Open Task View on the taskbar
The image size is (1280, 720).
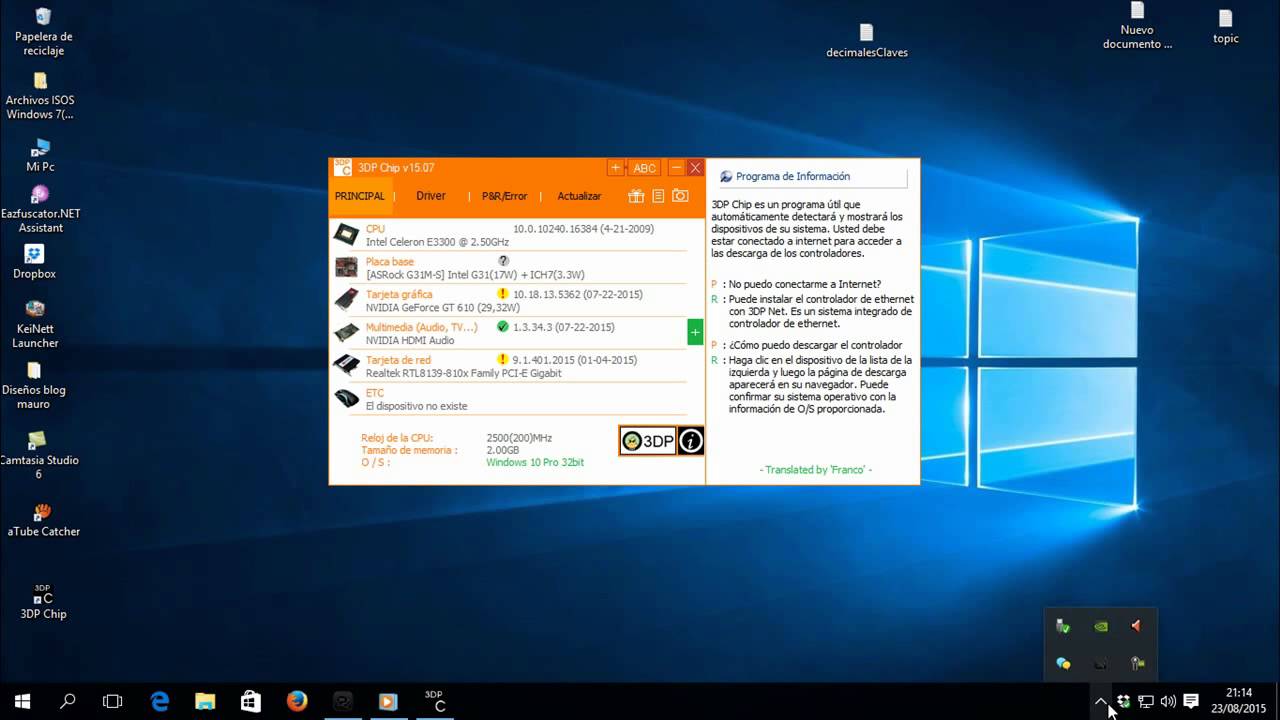click(x=113, y=702)
